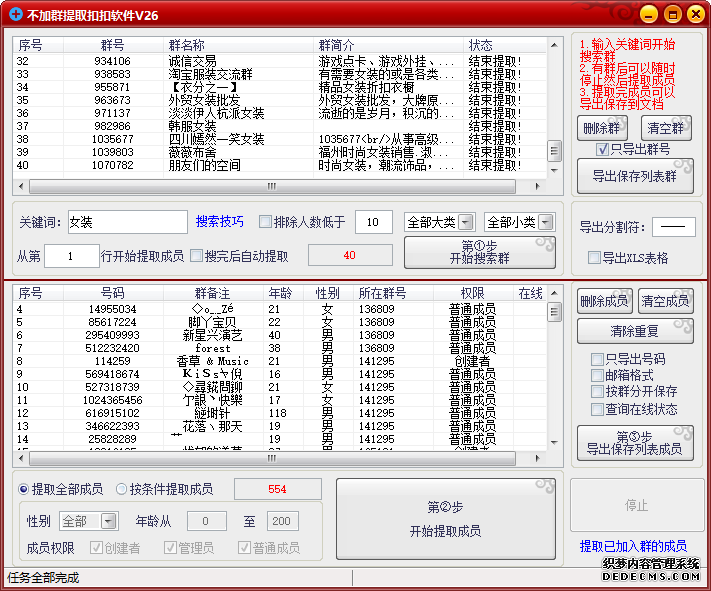This screenshot has width=711, height=591.
Task: Select member row 新星兴演艺
Action: (280, 335)
